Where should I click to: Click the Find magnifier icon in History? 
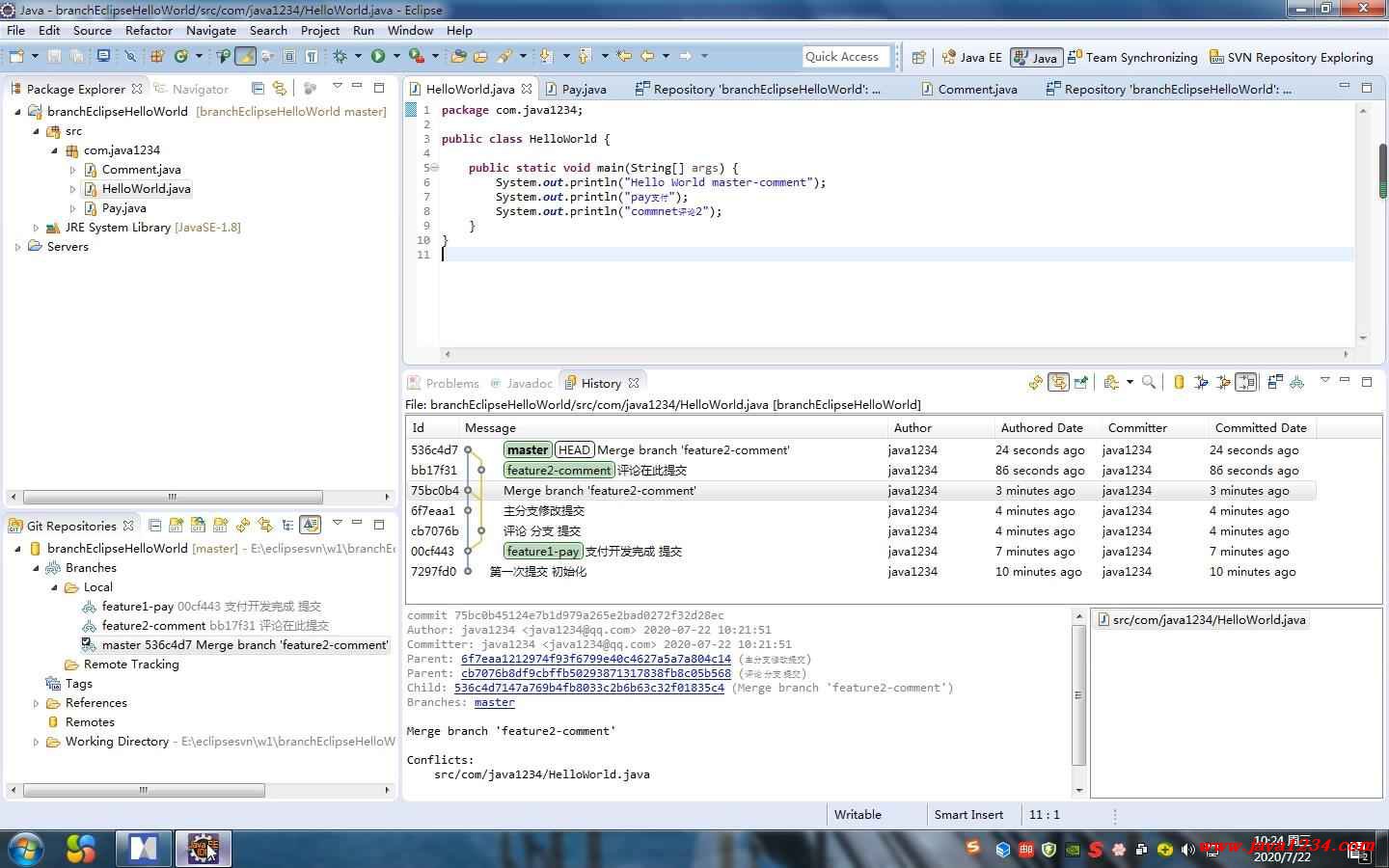(x=1149, y=383)
